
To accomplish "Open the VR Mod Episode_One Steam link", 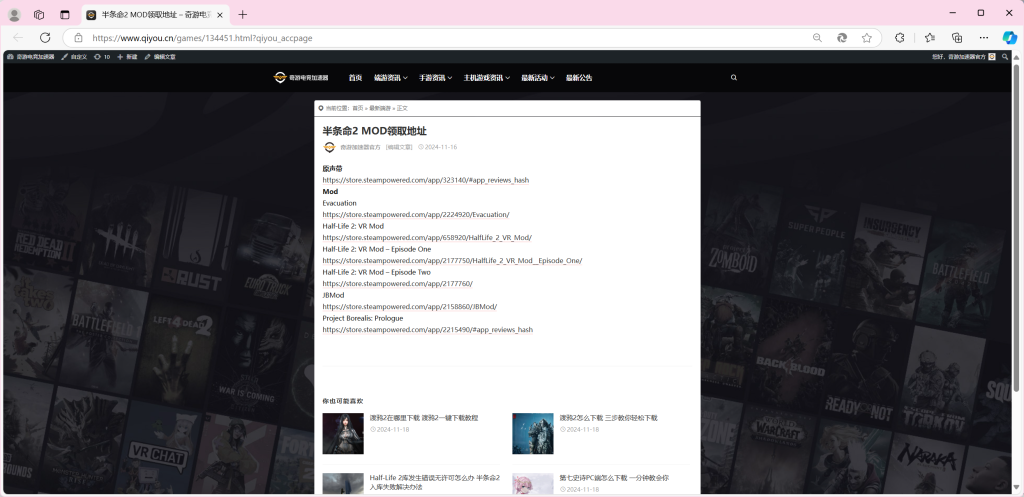I will pos(452,261).
